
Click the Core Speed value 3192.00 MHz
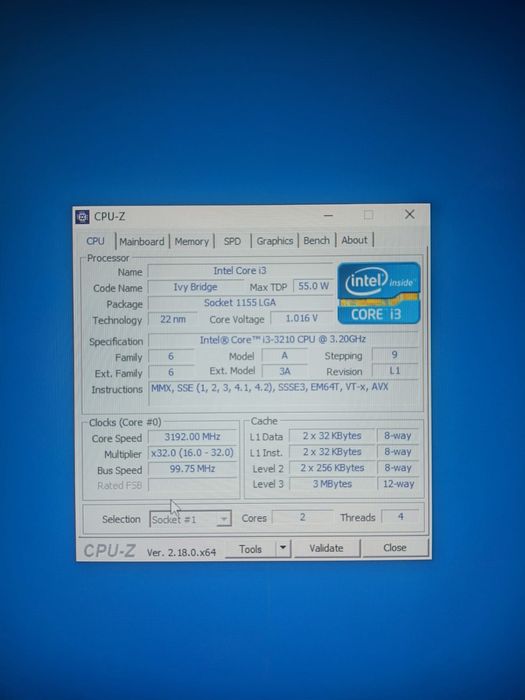[x=192, y=437]
